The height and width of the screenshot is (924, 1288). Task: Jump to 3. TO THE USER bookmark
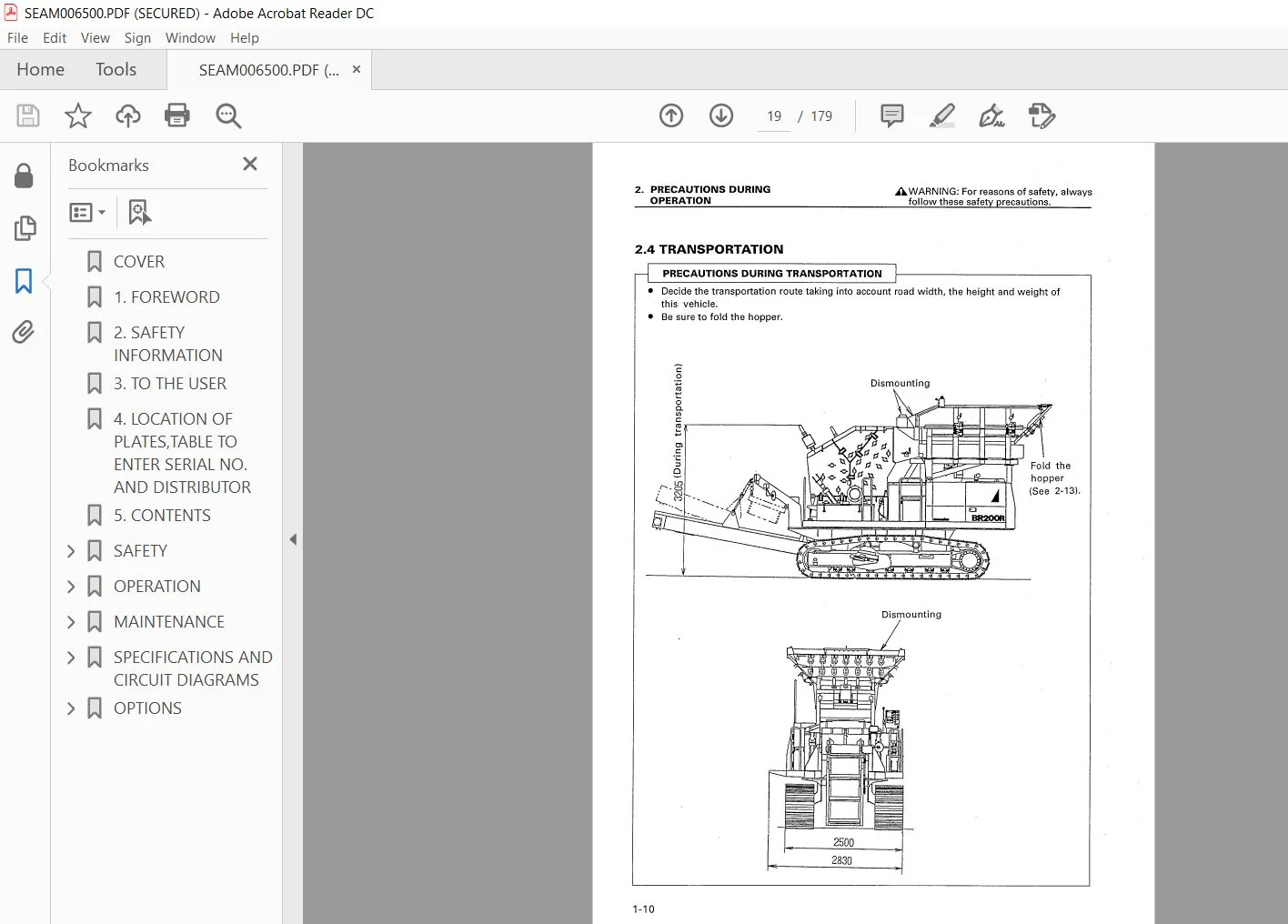click(170, 384)
